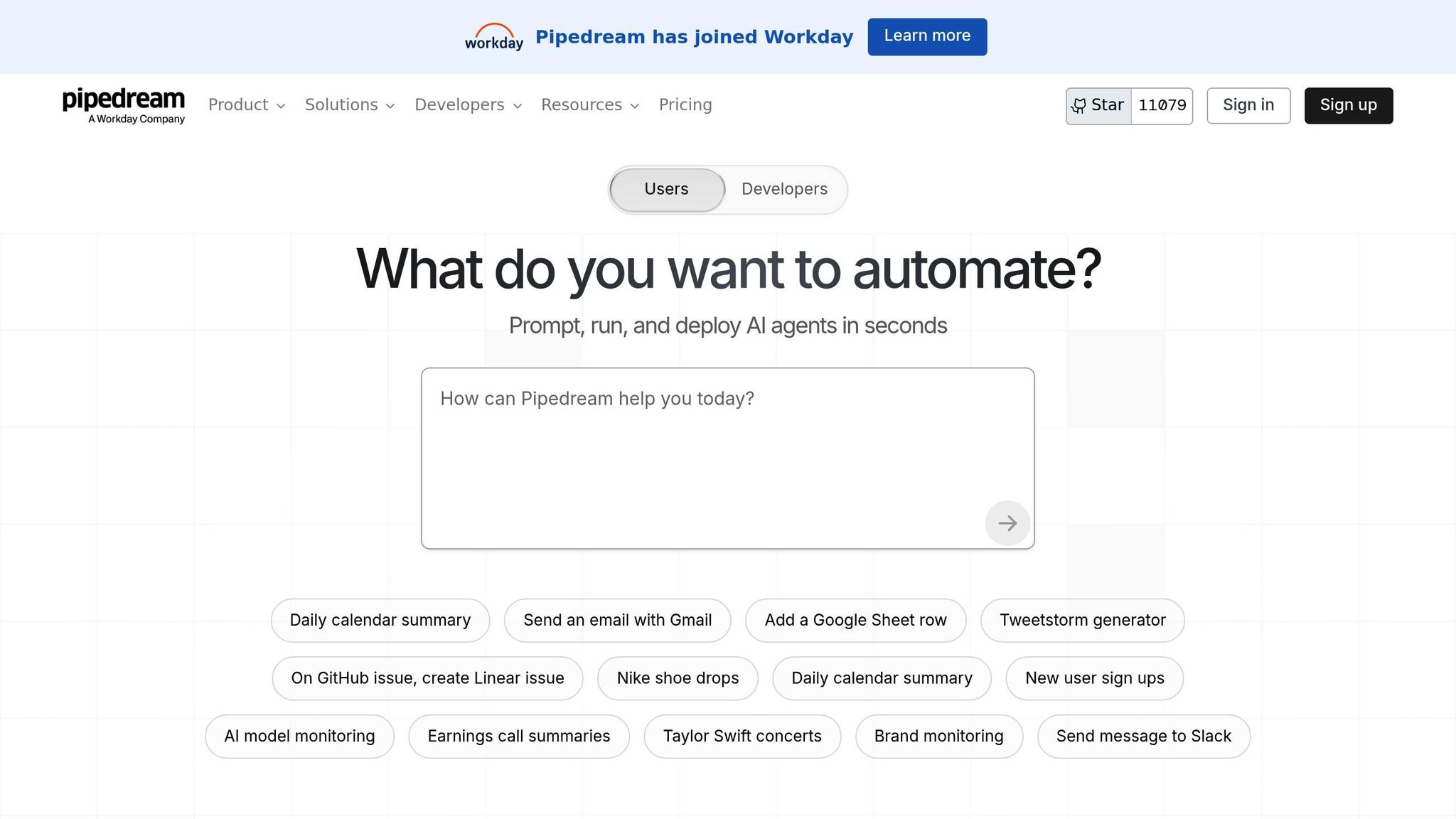Click the Sign up button

(x=1348, y=105)
